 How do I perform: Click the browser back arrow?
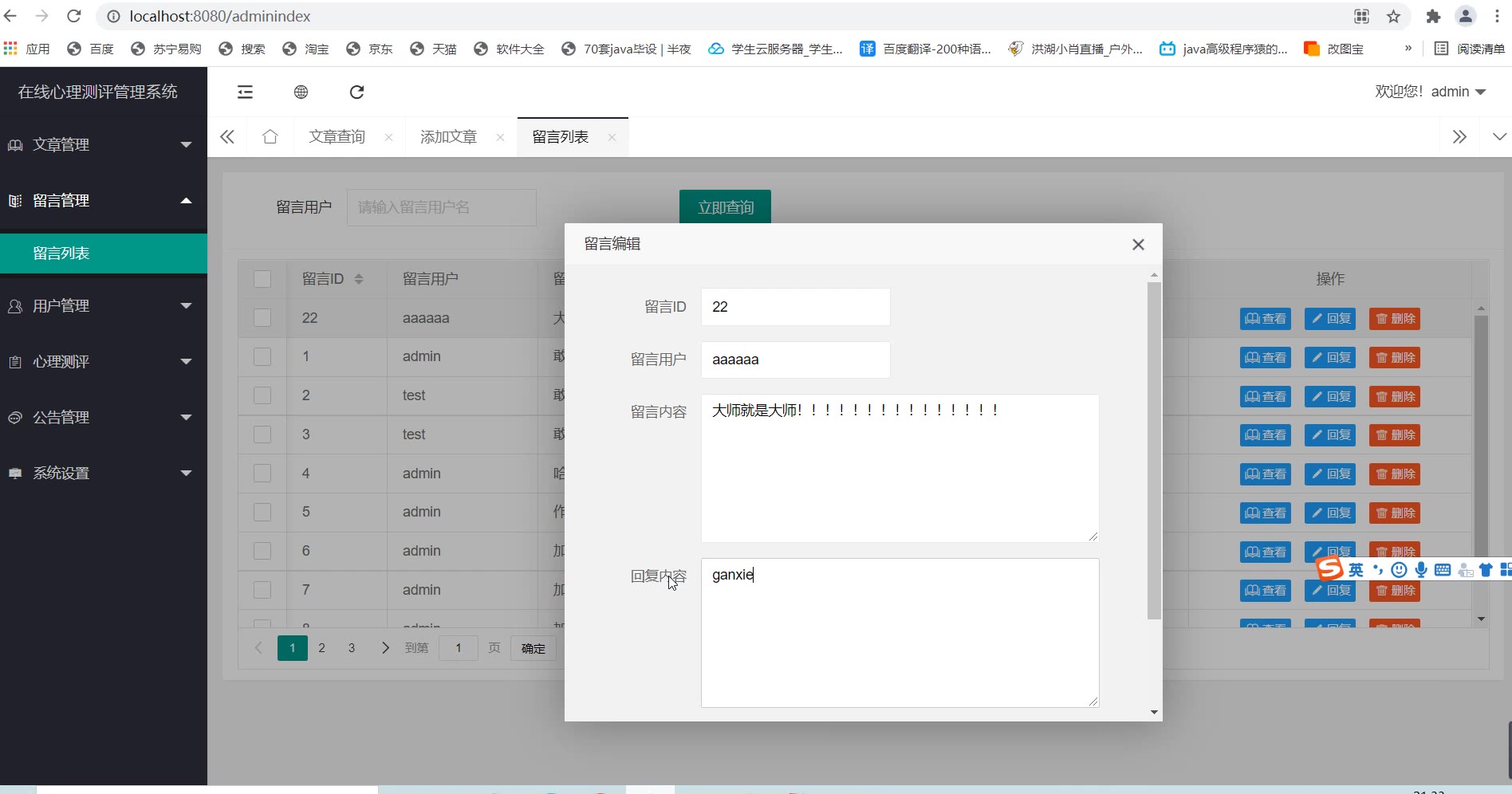tap(10, 16)
